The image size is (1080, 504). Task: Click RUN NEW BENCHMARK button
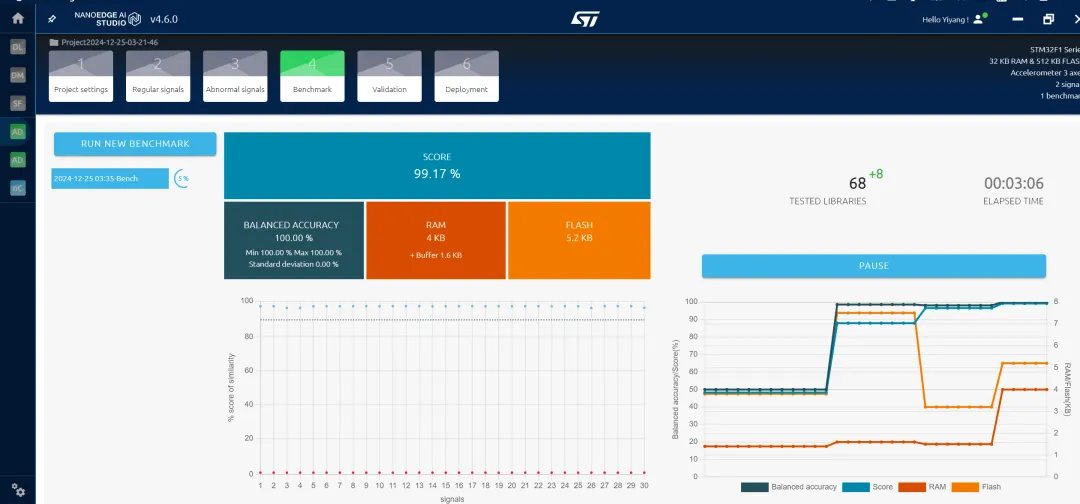135,144
